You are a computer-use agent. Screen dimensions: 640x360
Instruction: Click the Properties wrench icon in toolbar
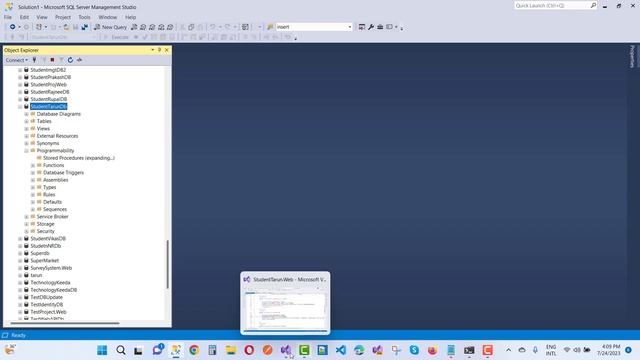click(371, 27)
